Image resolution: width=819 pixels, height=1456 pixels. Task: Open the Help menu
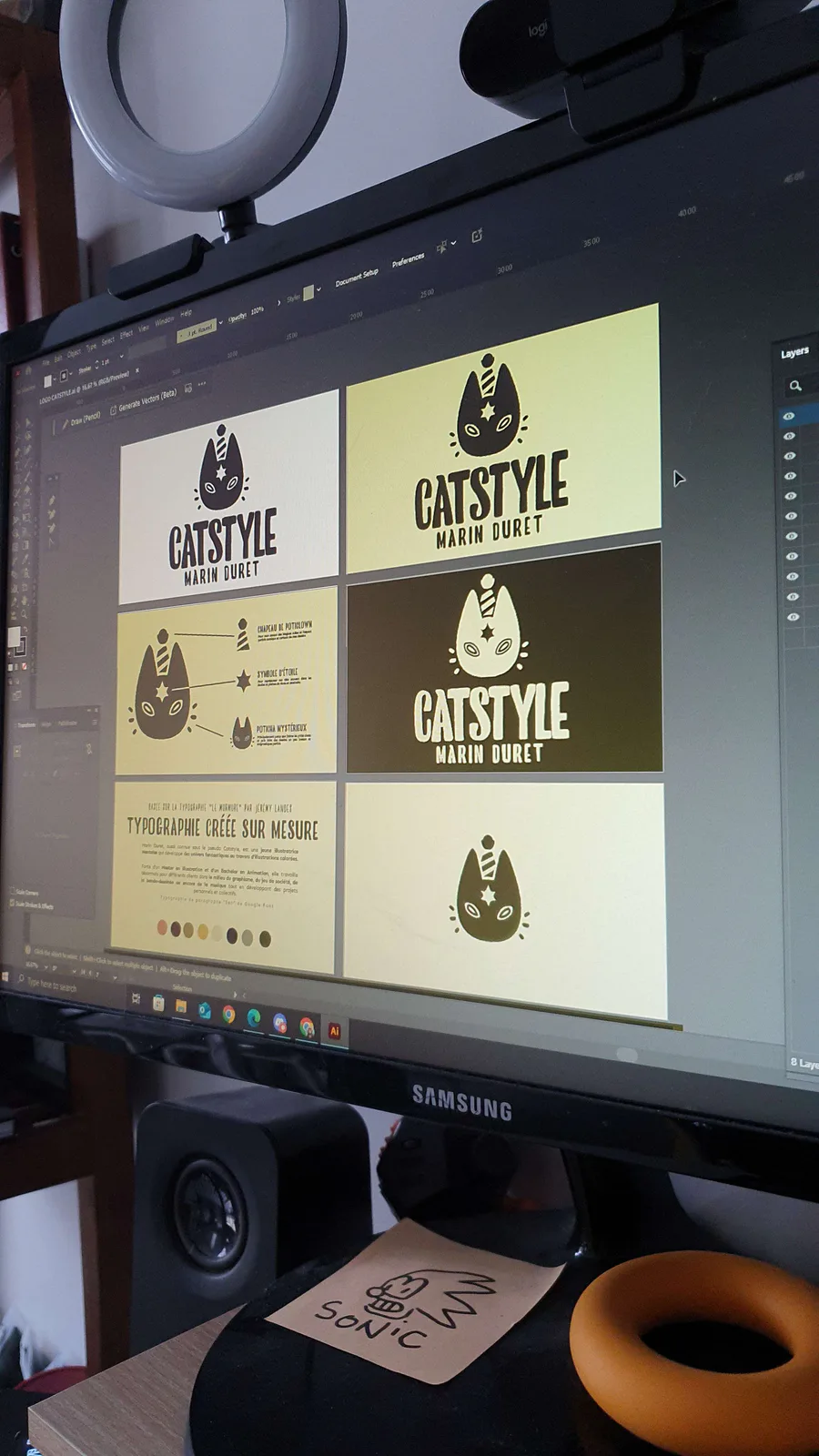coord(187,314)
